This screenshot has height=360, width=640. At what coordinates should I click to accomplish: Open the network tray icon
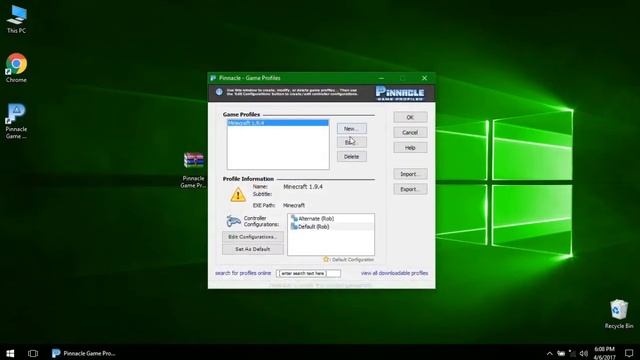tap(572, 353)
